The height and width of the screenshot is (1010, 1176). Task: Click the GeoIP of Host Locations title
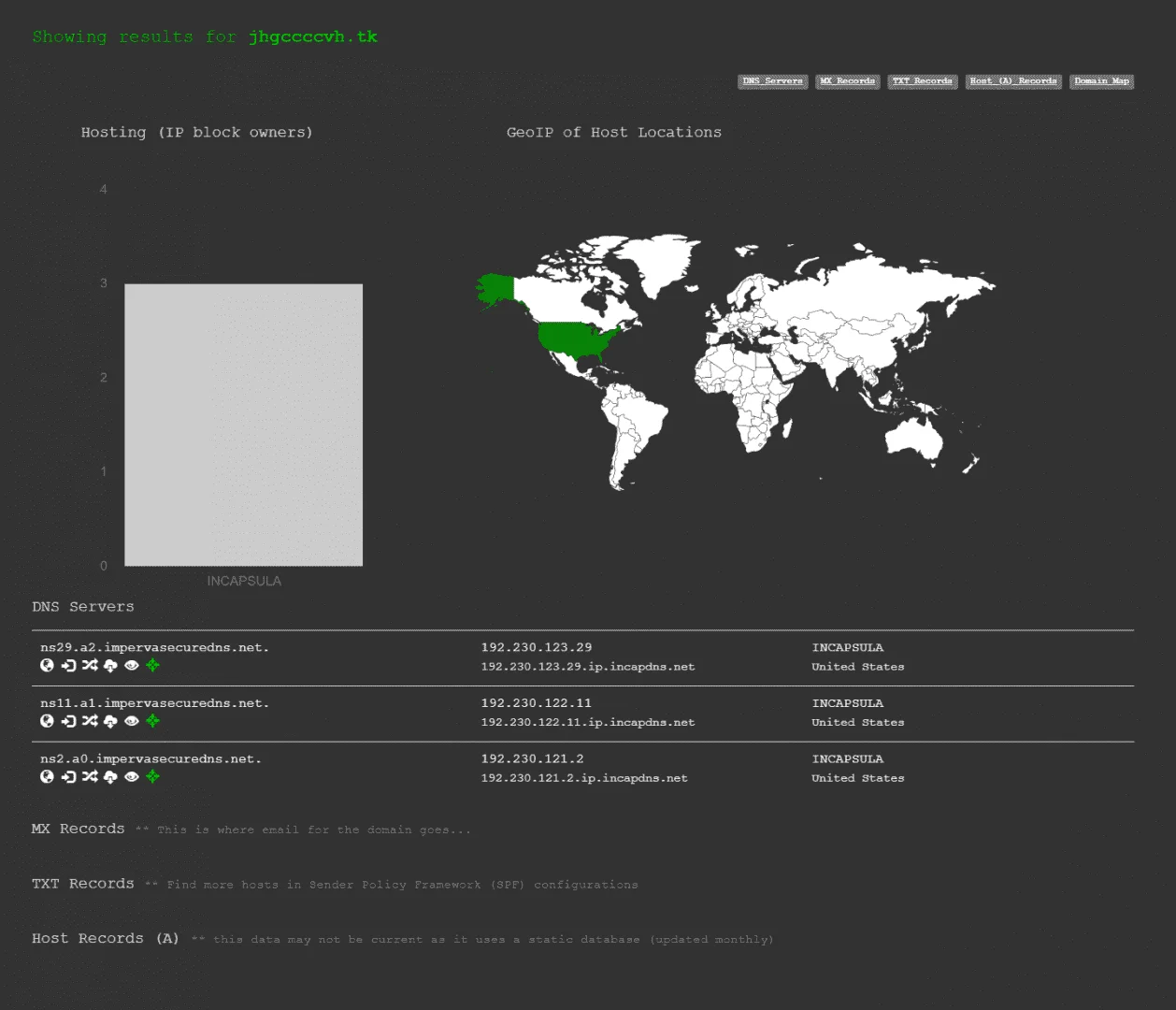click(614, 133)
